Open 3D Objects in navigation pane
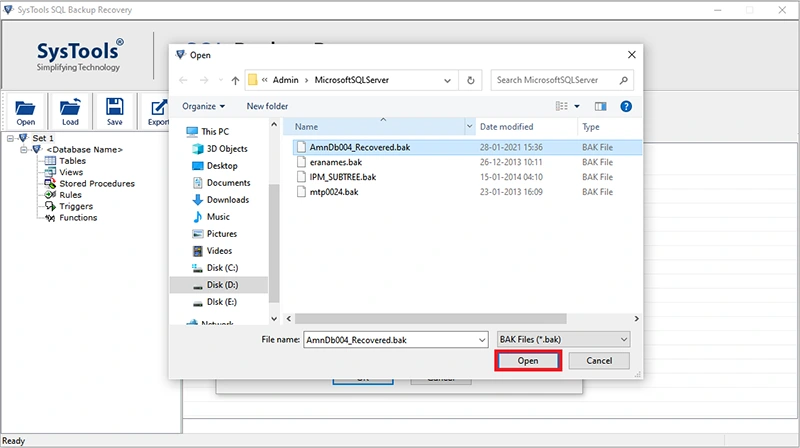Viewport: 800px width, 448px height. coord(220,148)
